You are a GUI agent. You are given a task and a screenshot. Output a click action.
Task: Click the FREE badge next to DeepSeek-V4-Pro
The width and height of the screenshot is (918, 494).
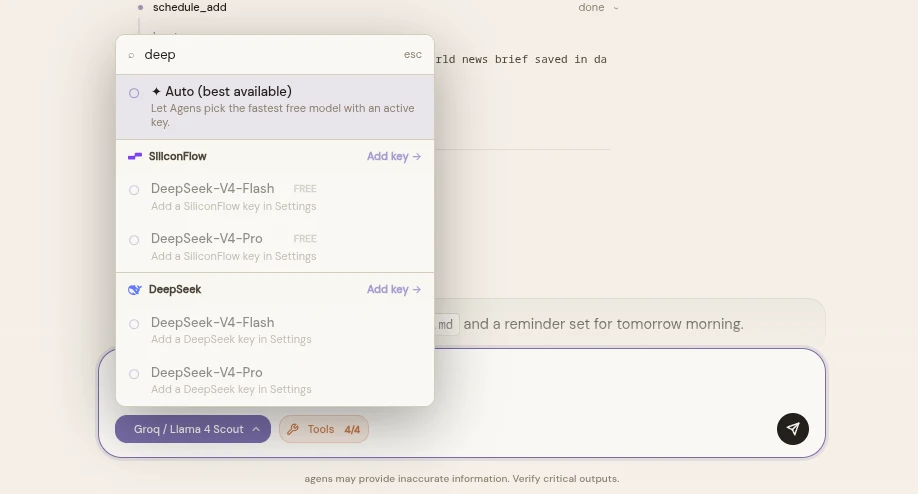(305, 239)
